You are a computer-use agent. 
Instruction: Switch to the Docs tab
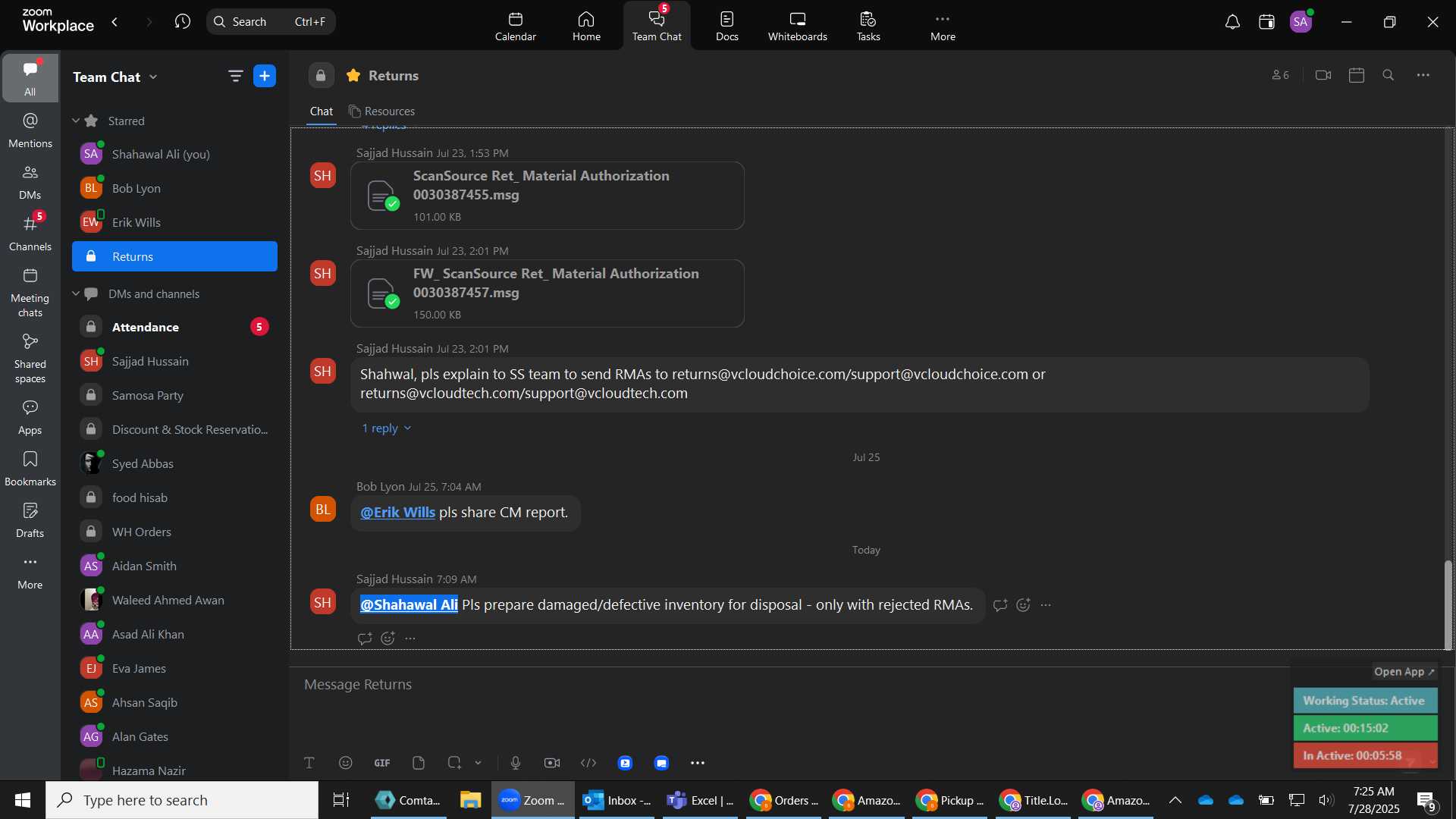coord(727,27)
